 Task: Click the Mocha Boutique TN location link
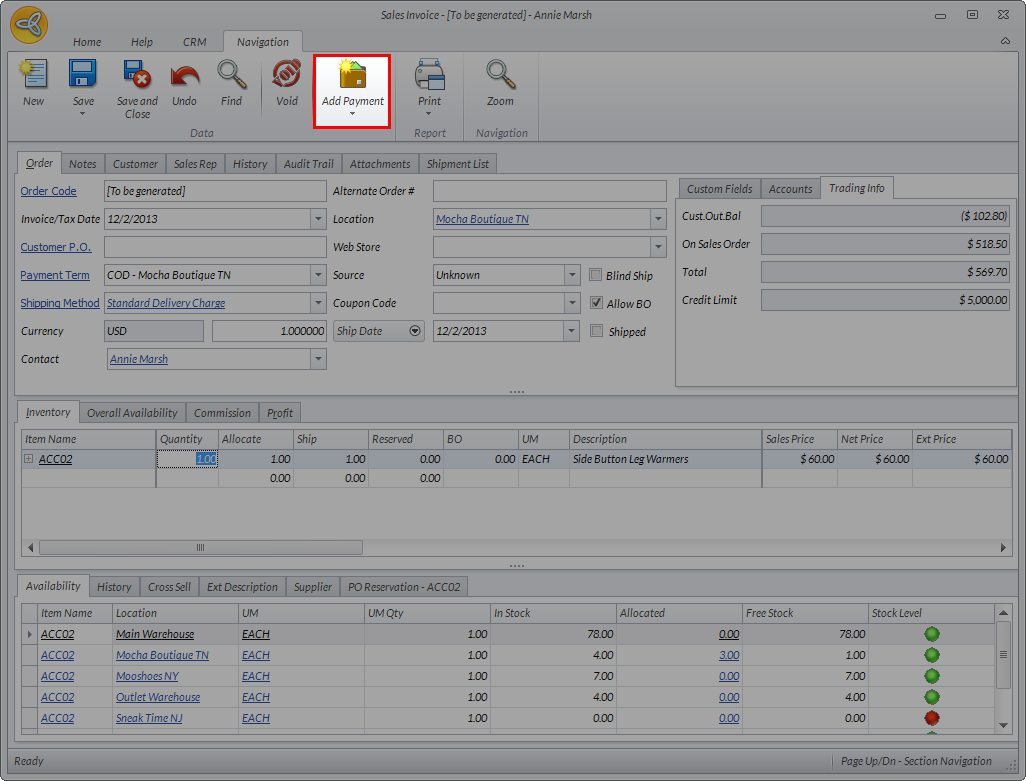pos(482,219)
